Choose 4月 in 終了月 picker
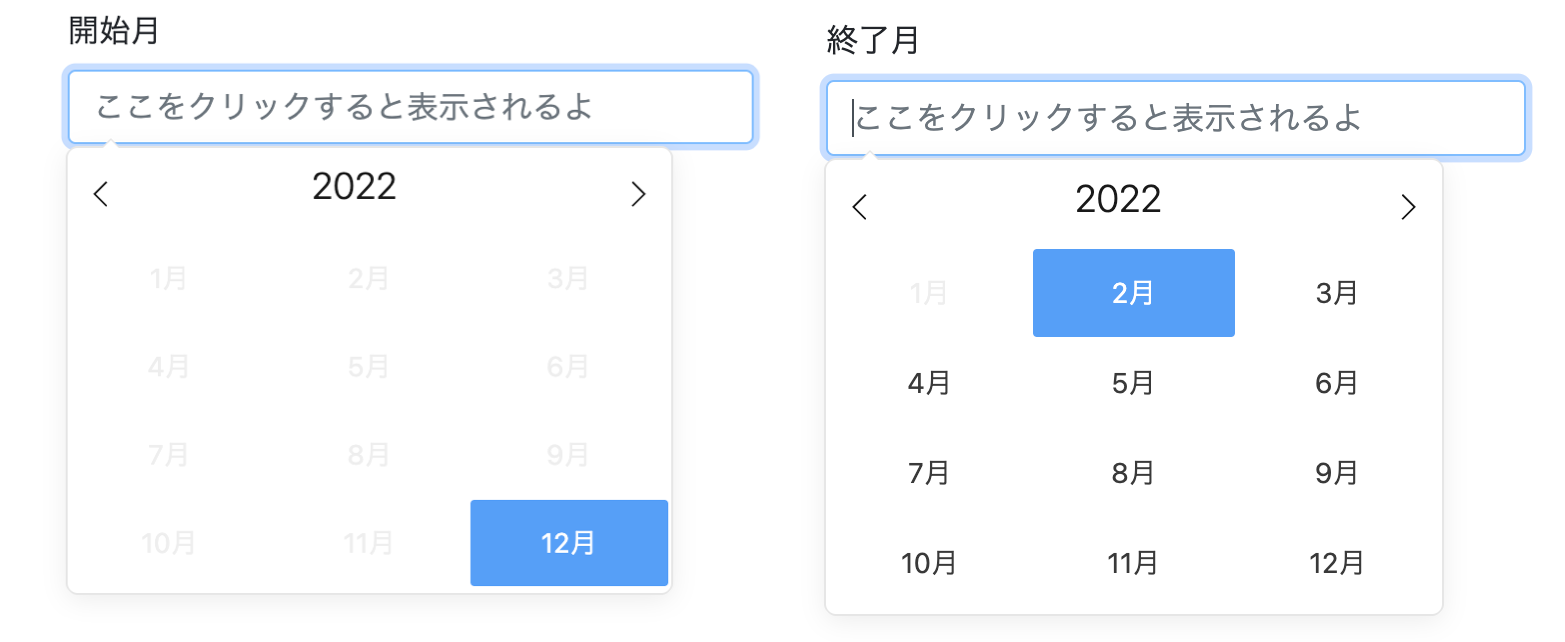1565x642 pixels. coord(930,383)
